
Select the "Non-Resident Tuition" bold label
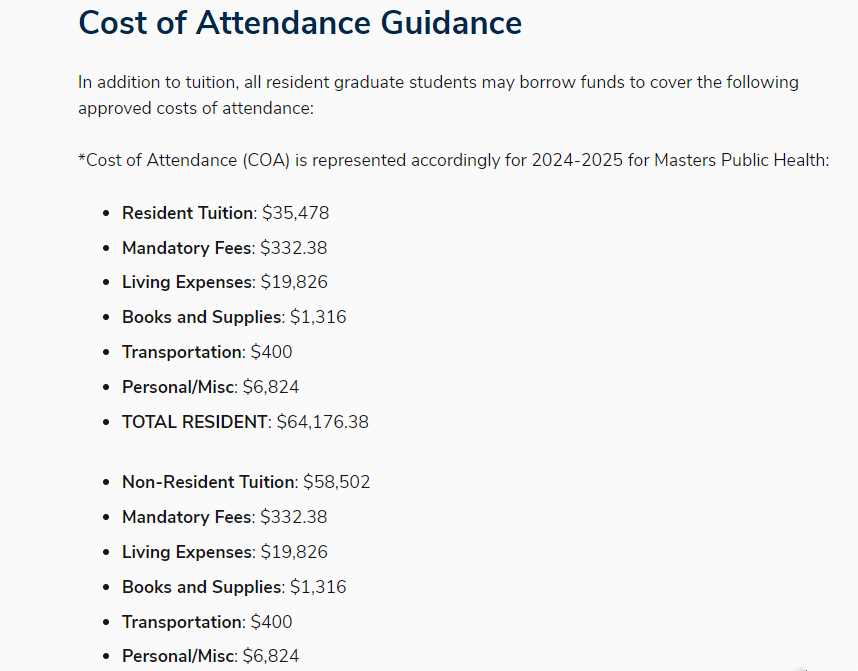pos(208,482)
